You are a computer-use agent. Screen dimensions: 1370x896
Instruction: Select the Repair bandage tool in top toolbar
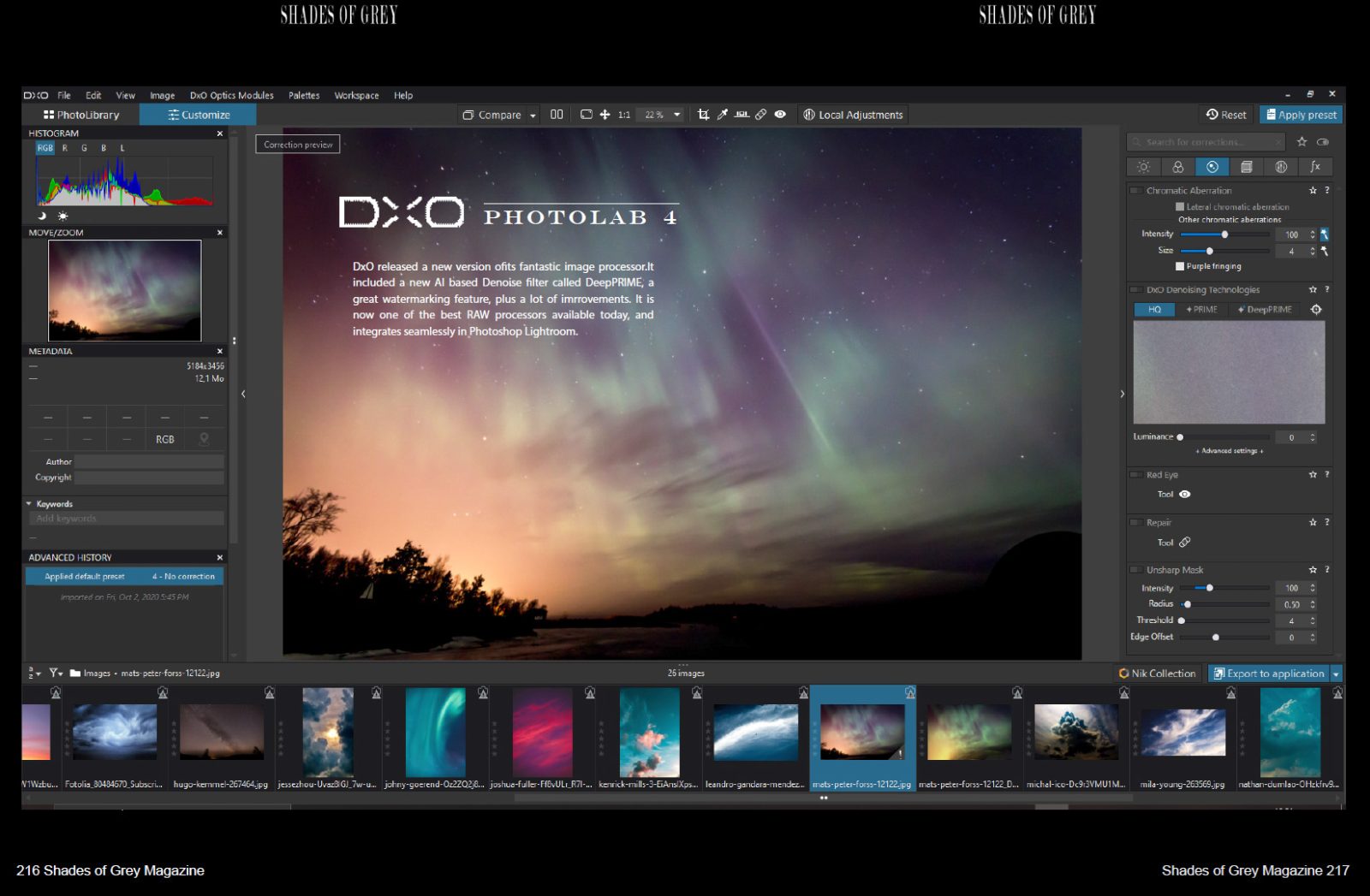(x=760, y=115)
